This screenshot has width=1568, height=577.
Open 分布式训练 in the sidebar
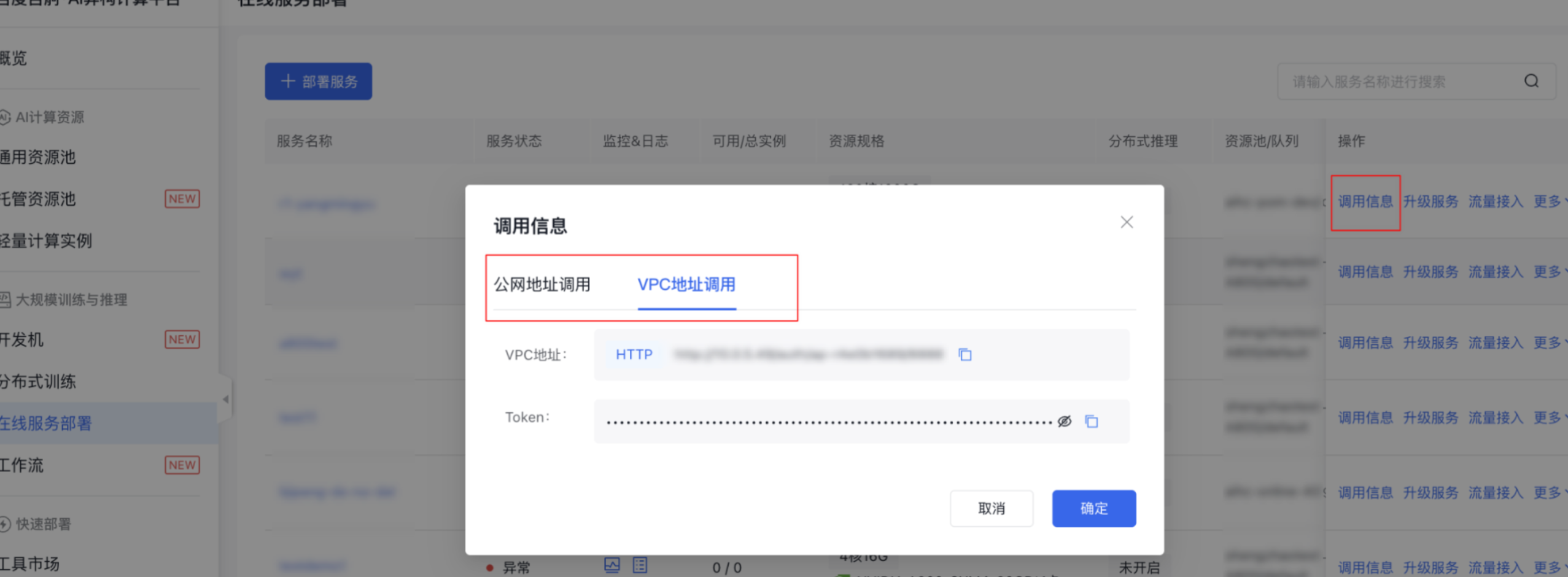(38, 381)
